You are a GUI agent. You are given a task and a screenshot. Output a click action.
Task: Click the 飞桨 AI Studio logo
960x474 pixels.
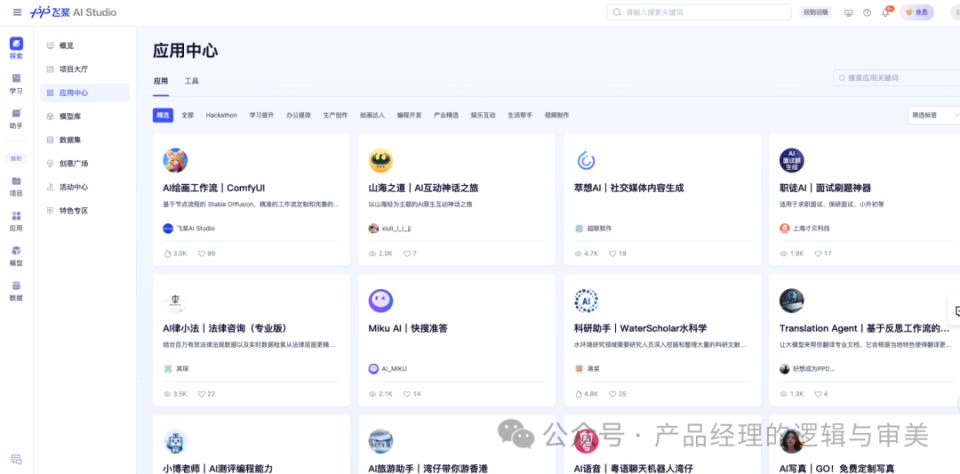click(73, 12)
